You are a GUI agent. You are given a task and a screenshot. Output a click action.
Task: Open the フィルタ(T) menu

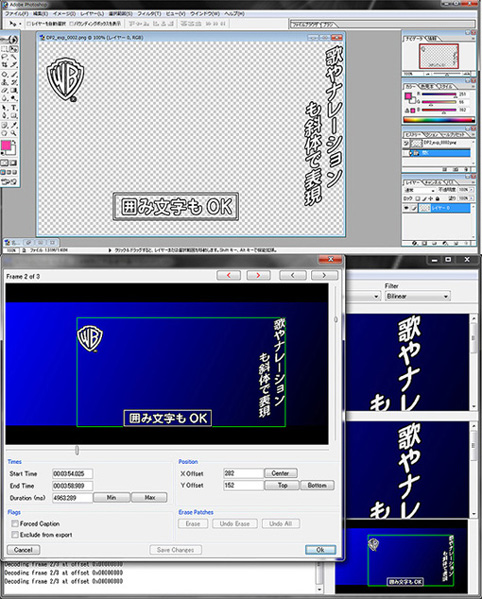point(149,14)
